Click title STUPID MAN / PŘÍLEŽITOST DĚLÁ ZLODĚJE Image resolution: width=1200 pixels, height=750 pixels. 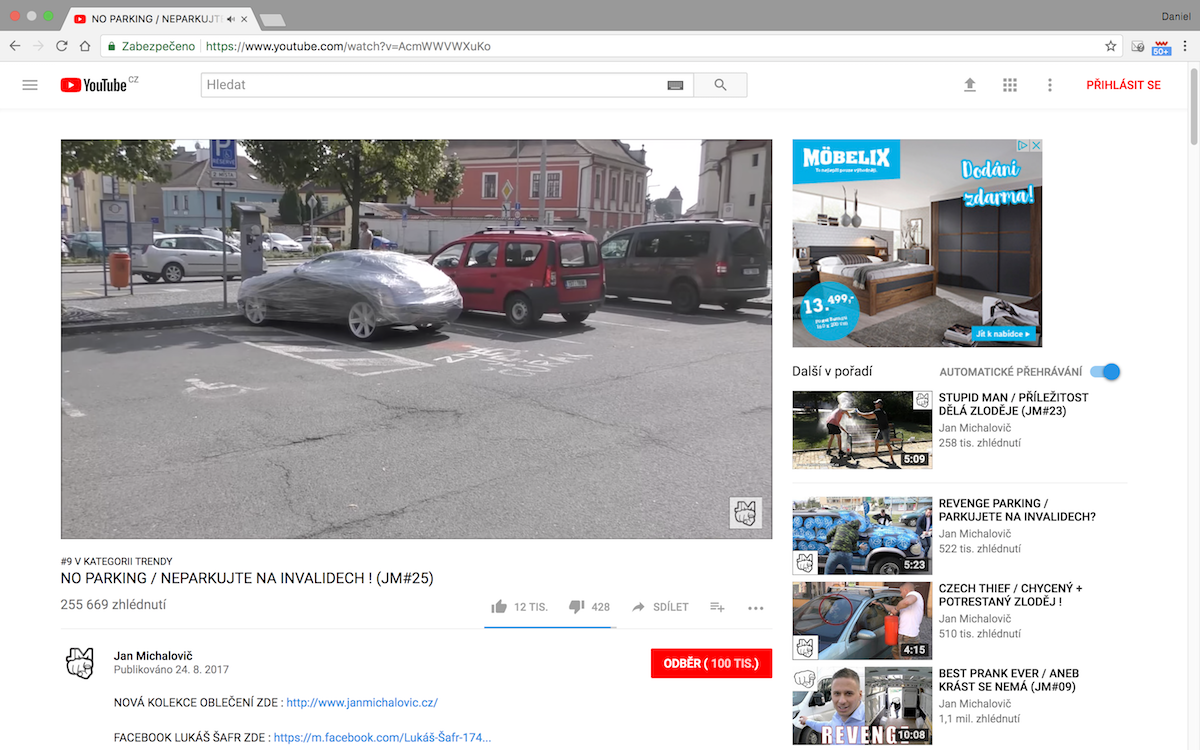pos(1014,405)
